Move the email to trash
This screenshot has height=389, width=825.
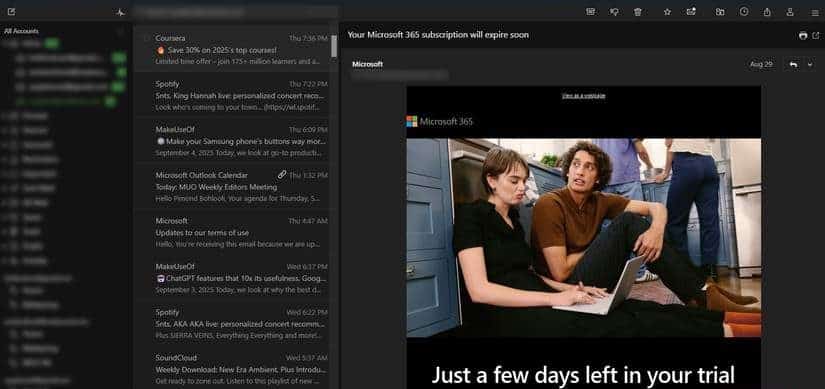click(x=638, y=12)
